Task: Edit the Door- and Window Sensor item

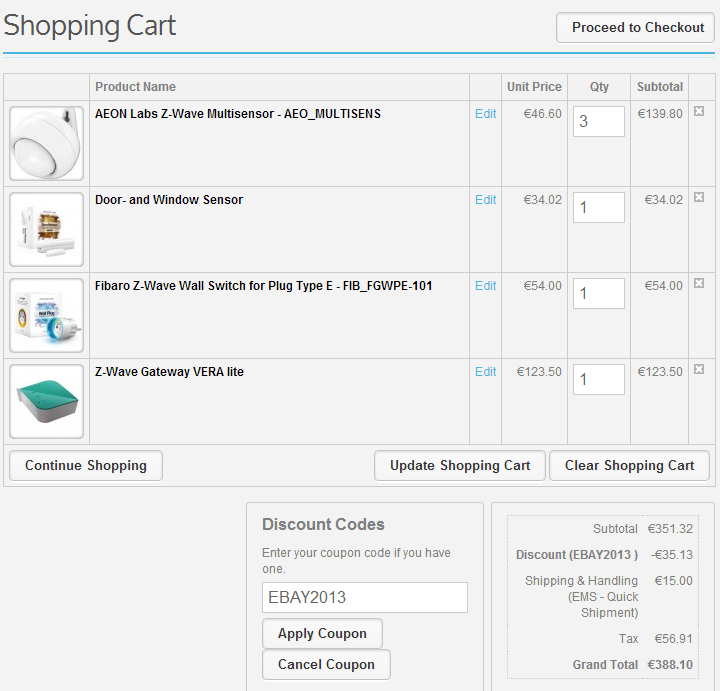Action: click(x=485, y=200)
